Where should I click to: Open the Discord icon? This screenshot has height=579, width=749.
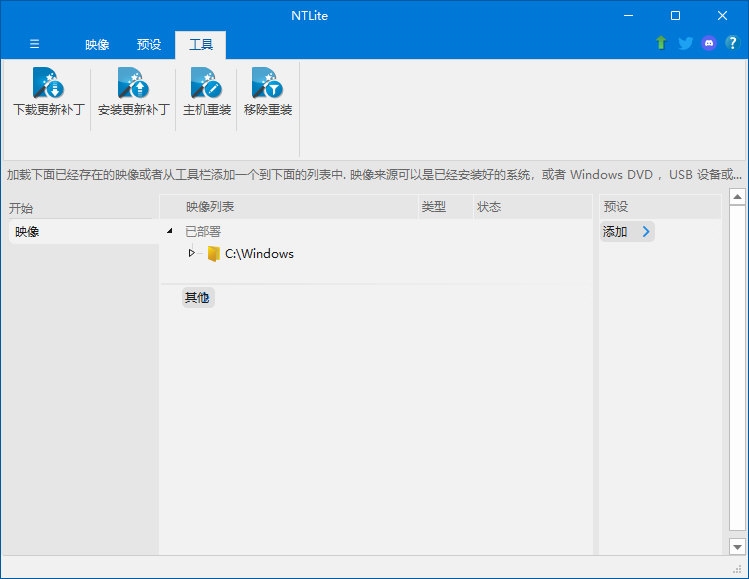(x=709, y=43)
